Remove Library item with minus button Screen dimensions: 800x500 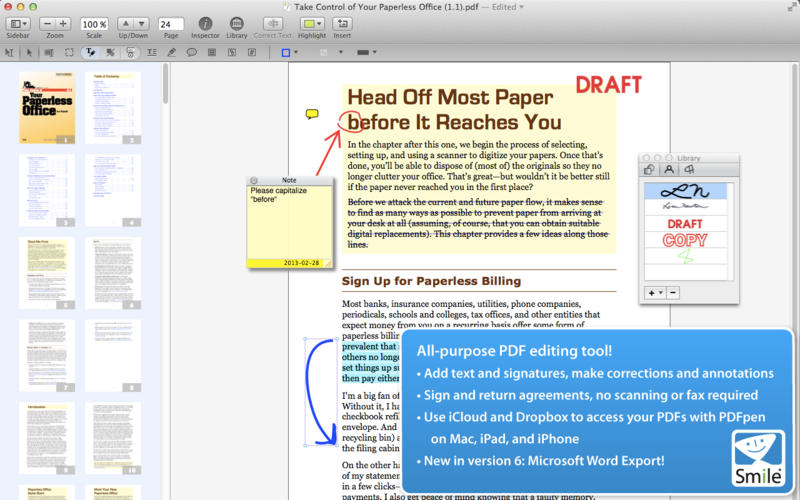[x=673, y=292]
